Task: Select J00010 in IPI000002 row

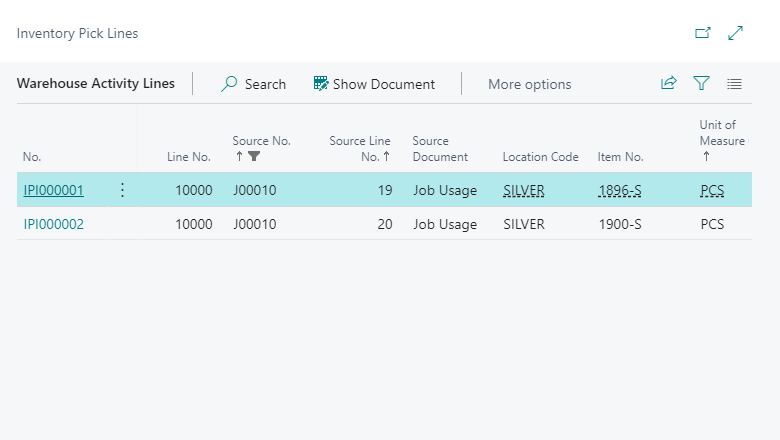Action: (255, 224)
